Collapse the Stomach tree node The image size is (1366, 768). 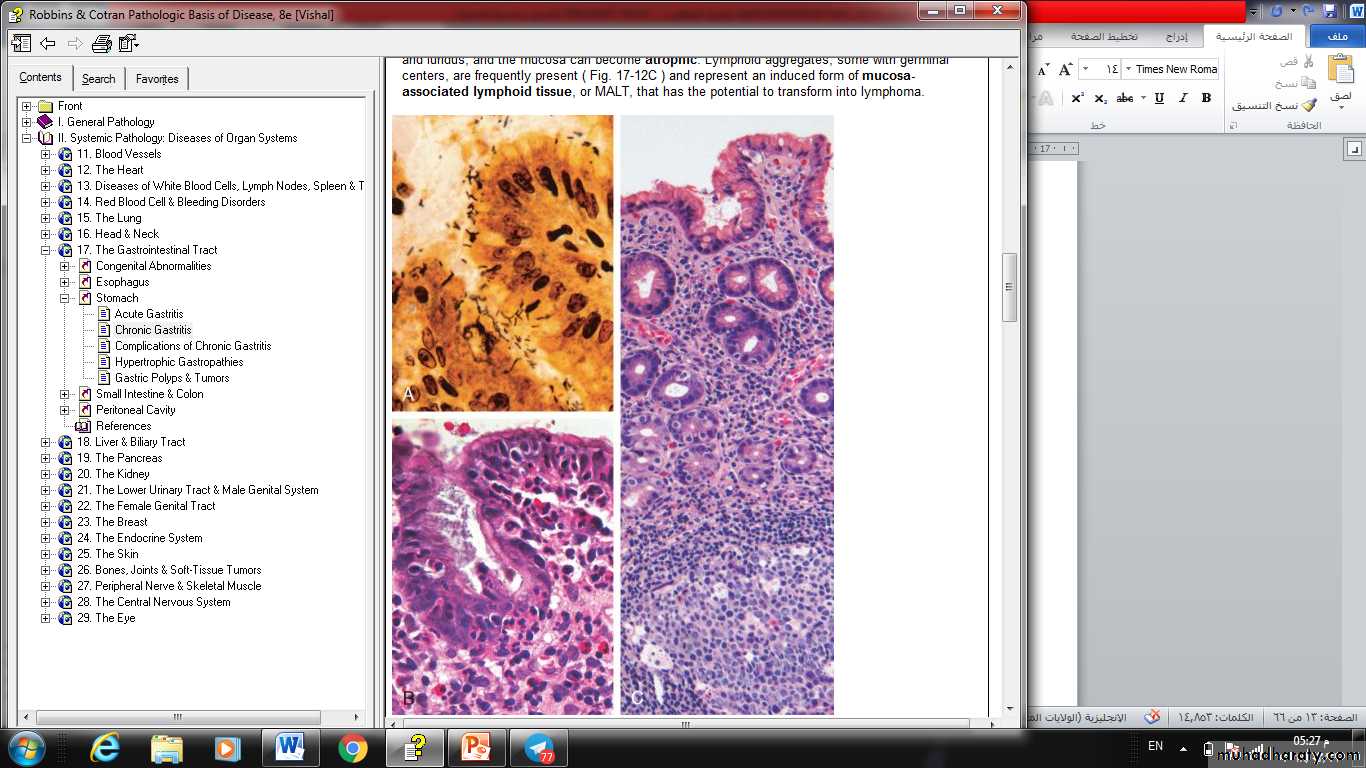65,298
